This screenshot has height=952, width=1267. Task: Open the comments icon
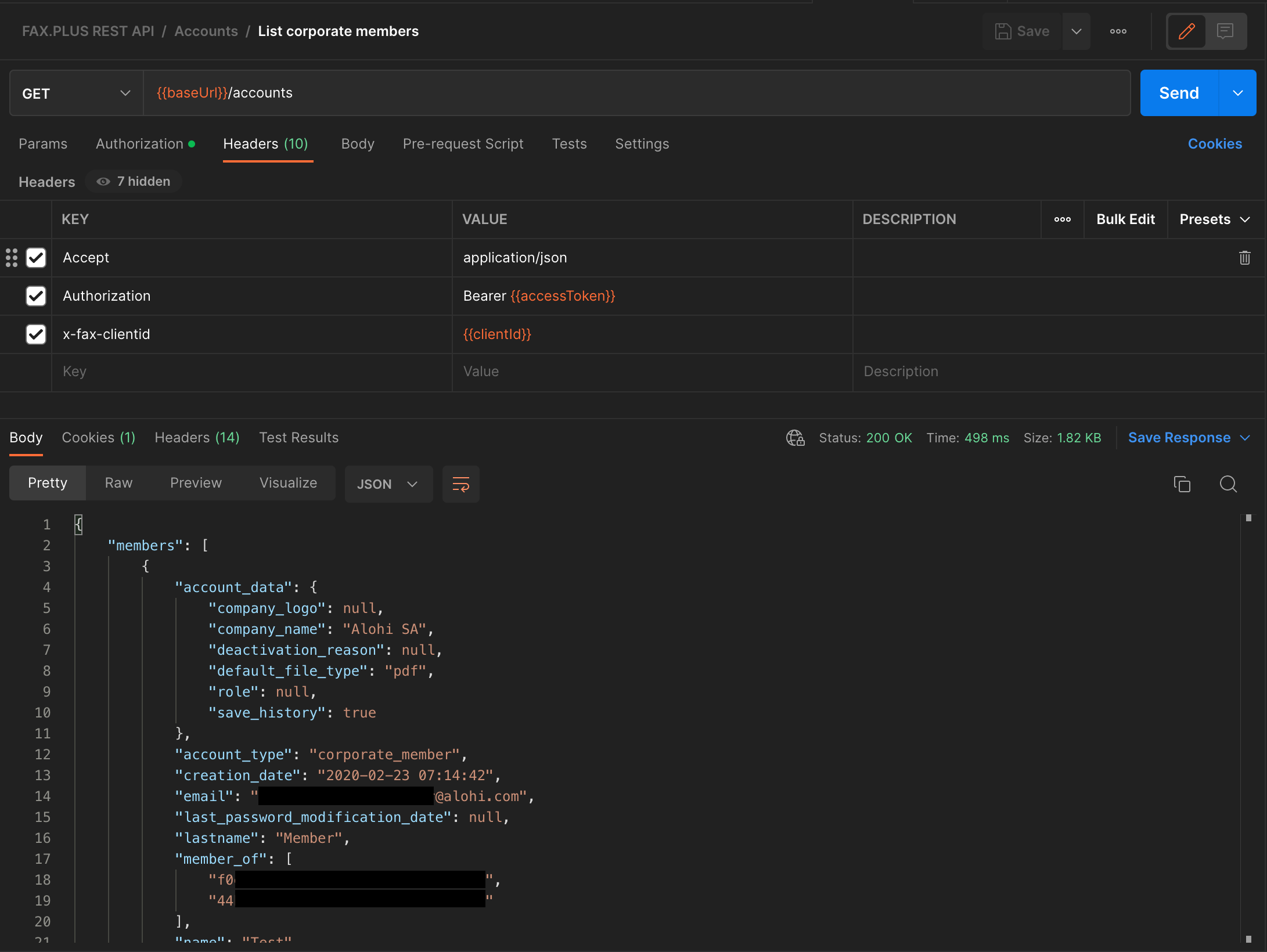coord(1225,31)
